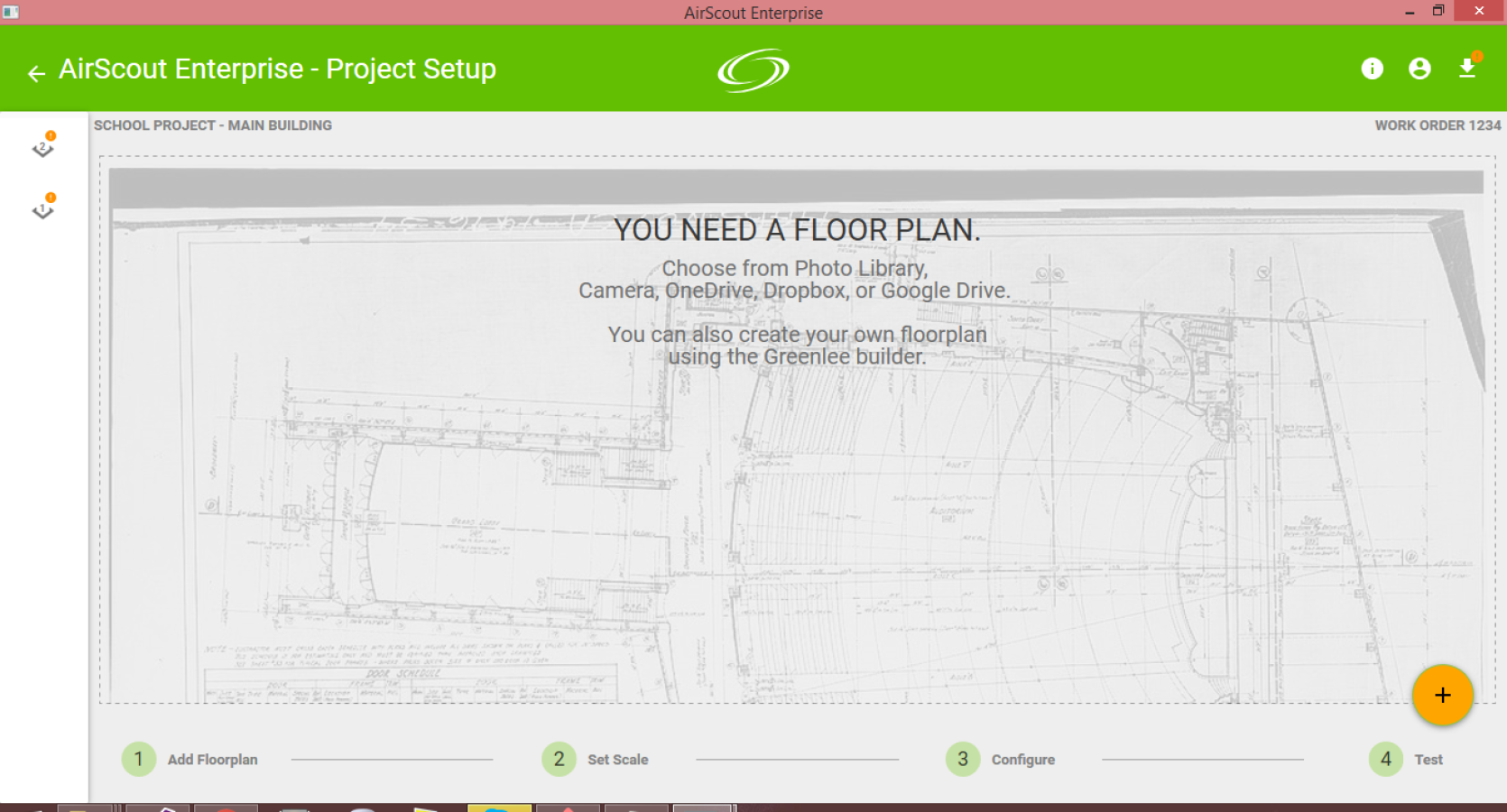Open the Add Floorplan step label
The height and width of the screenshot is (812, 1507).
pos(212,760)
